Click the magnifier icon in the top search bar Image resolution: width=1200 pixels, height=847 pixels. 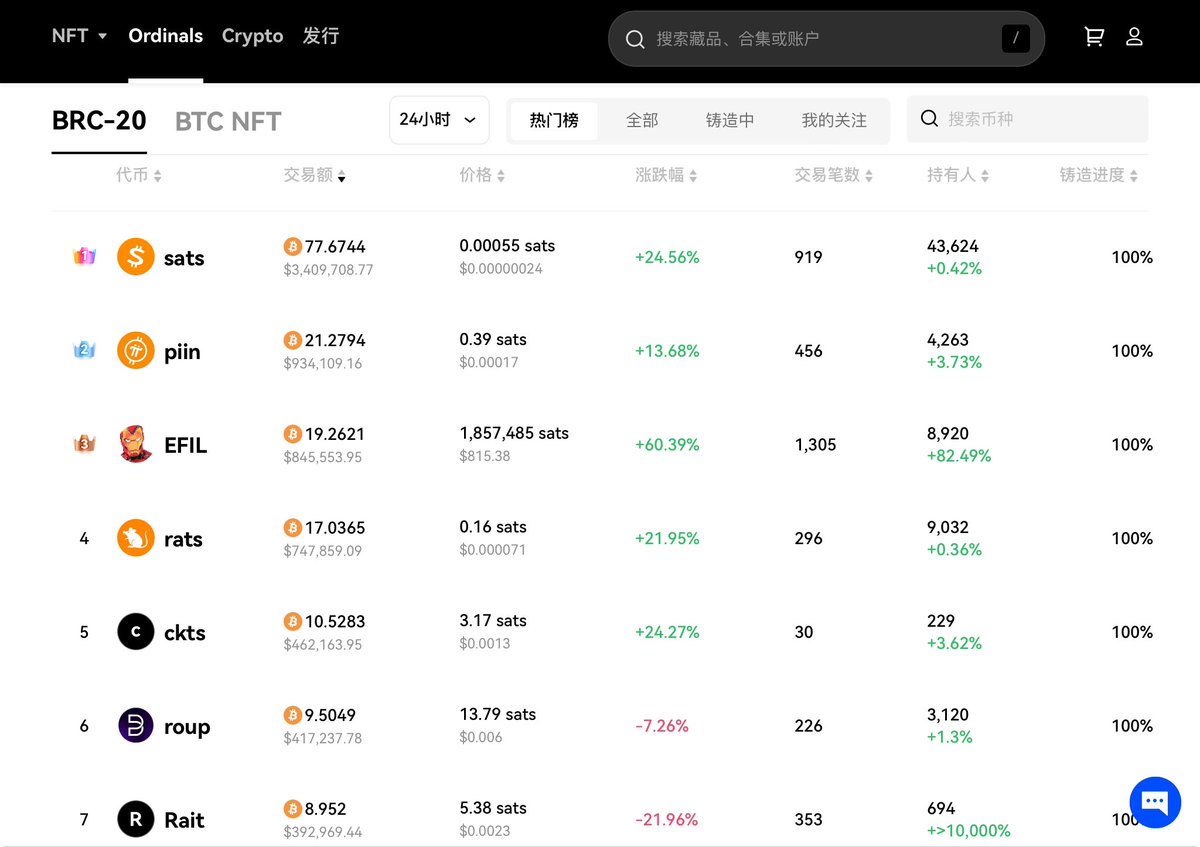click(635, 39)
